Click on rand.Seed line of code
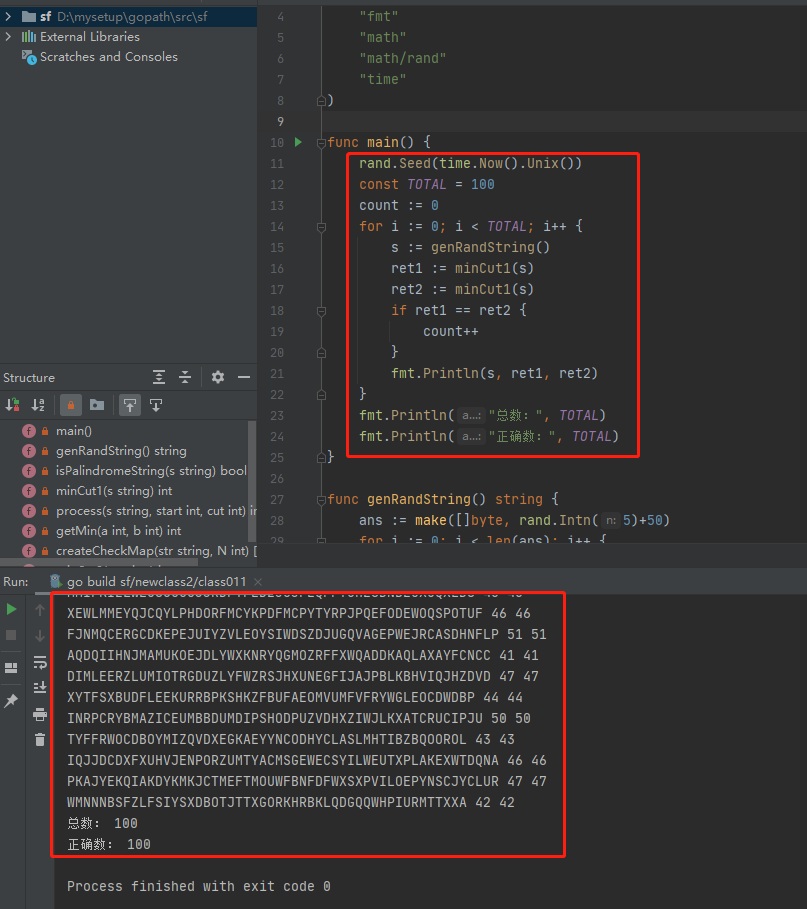This screenshot has width=807, height=909. (x=470, y=163)
